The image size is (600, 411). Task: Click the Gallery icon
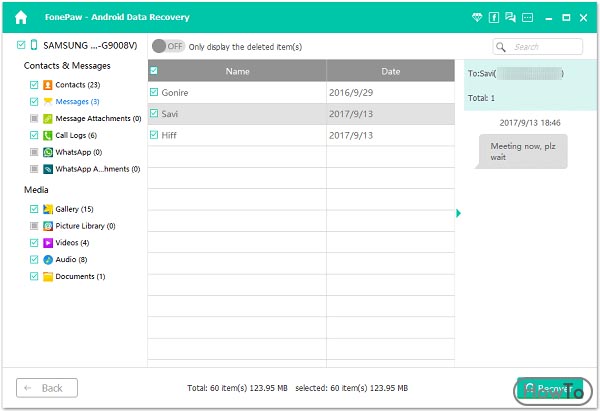coord(47,209)
